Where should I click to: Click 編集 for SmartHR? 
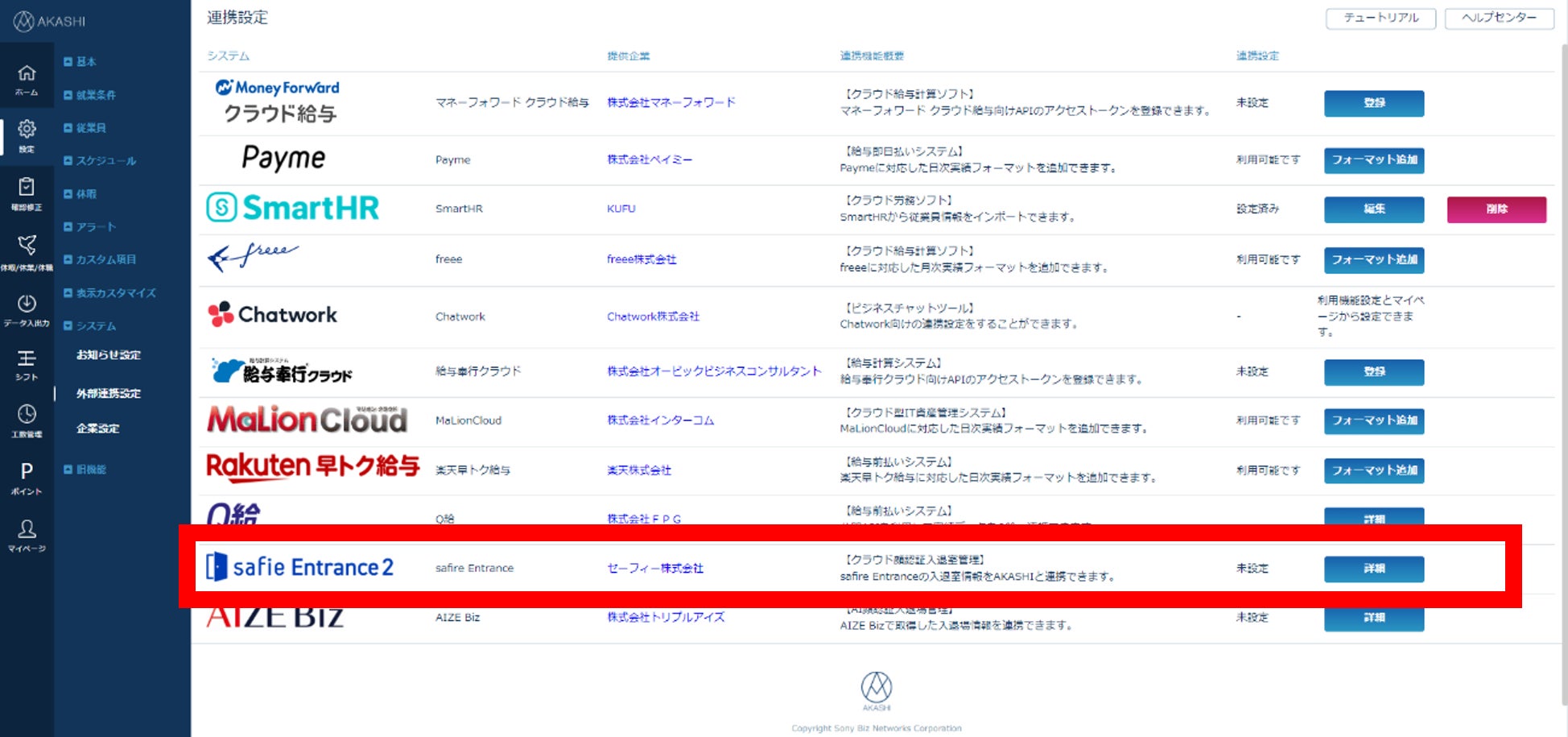(x=1374, y=209)
